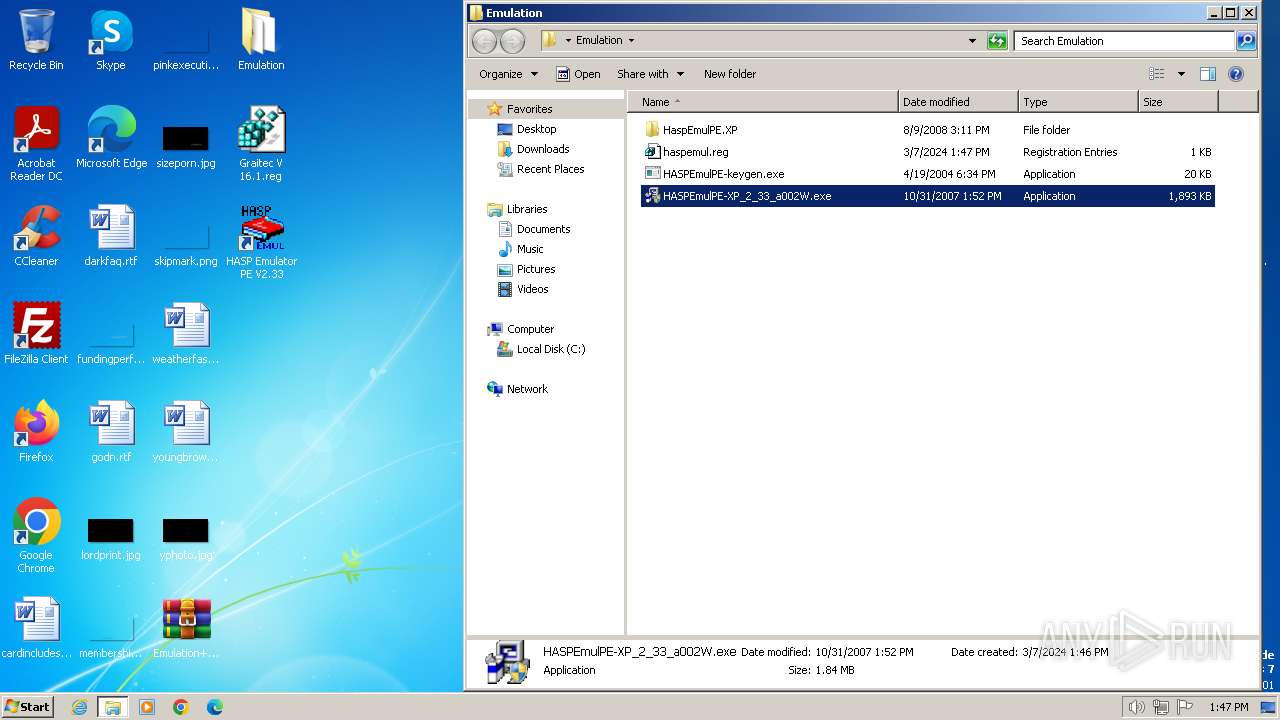This screenshot has height=720, width=1280.
Task: Sort by Date modified column
Action: [x=958, y=102]
